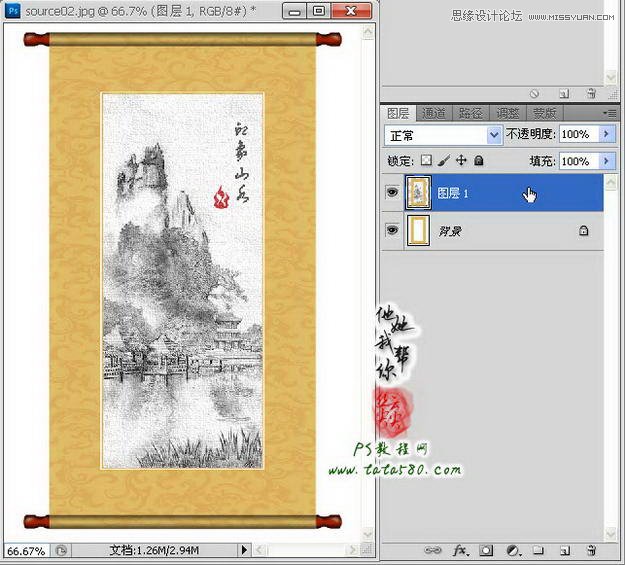Open the layer style fx menu
The image size is (625, 565).
461,551
